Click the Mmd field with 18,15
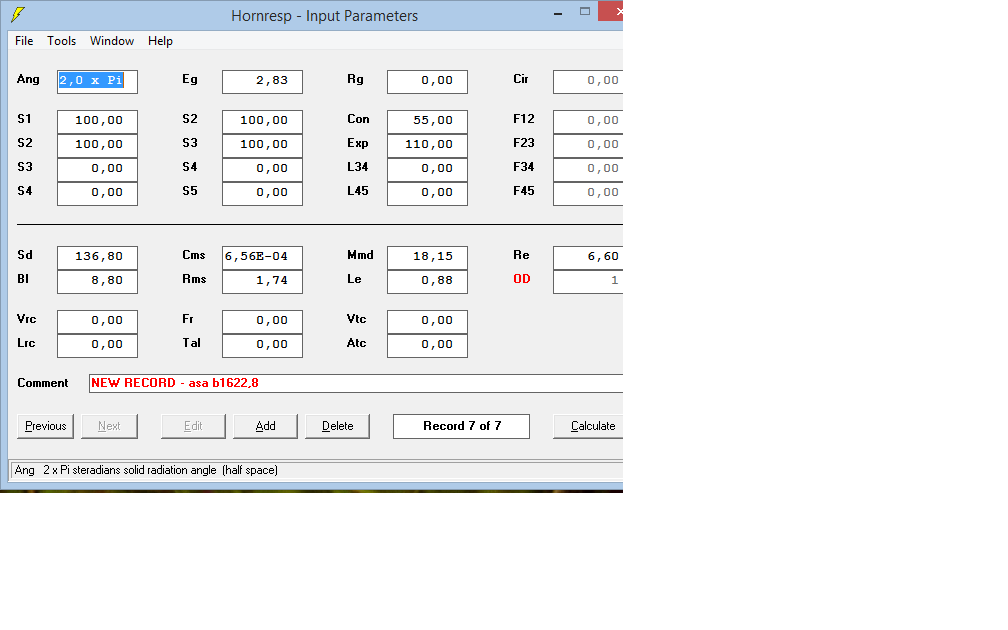The height and width of the screenshot is (630, 1008). click(428, 258)
